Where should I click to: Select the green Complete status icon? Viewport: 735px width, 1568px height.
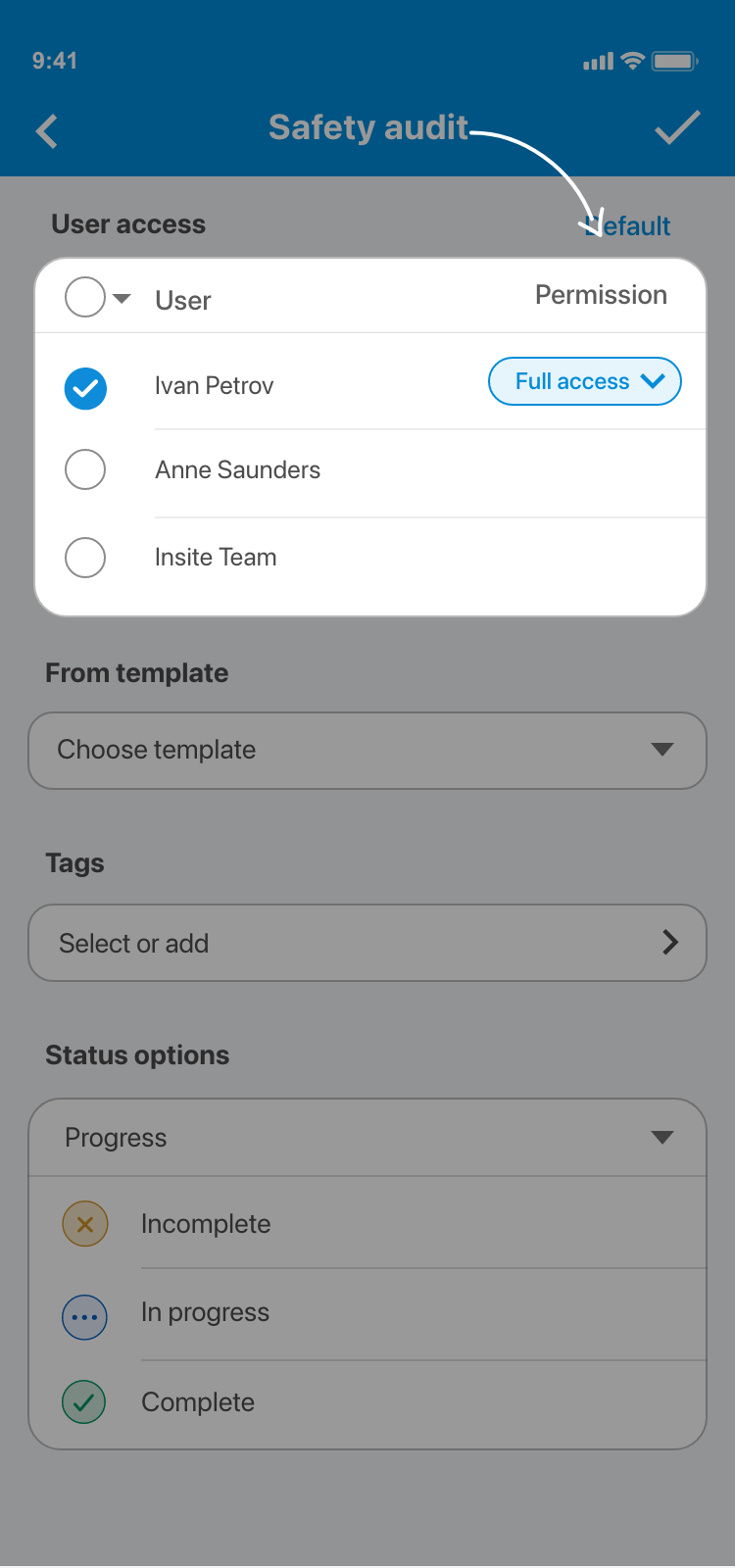(85, 1402)
